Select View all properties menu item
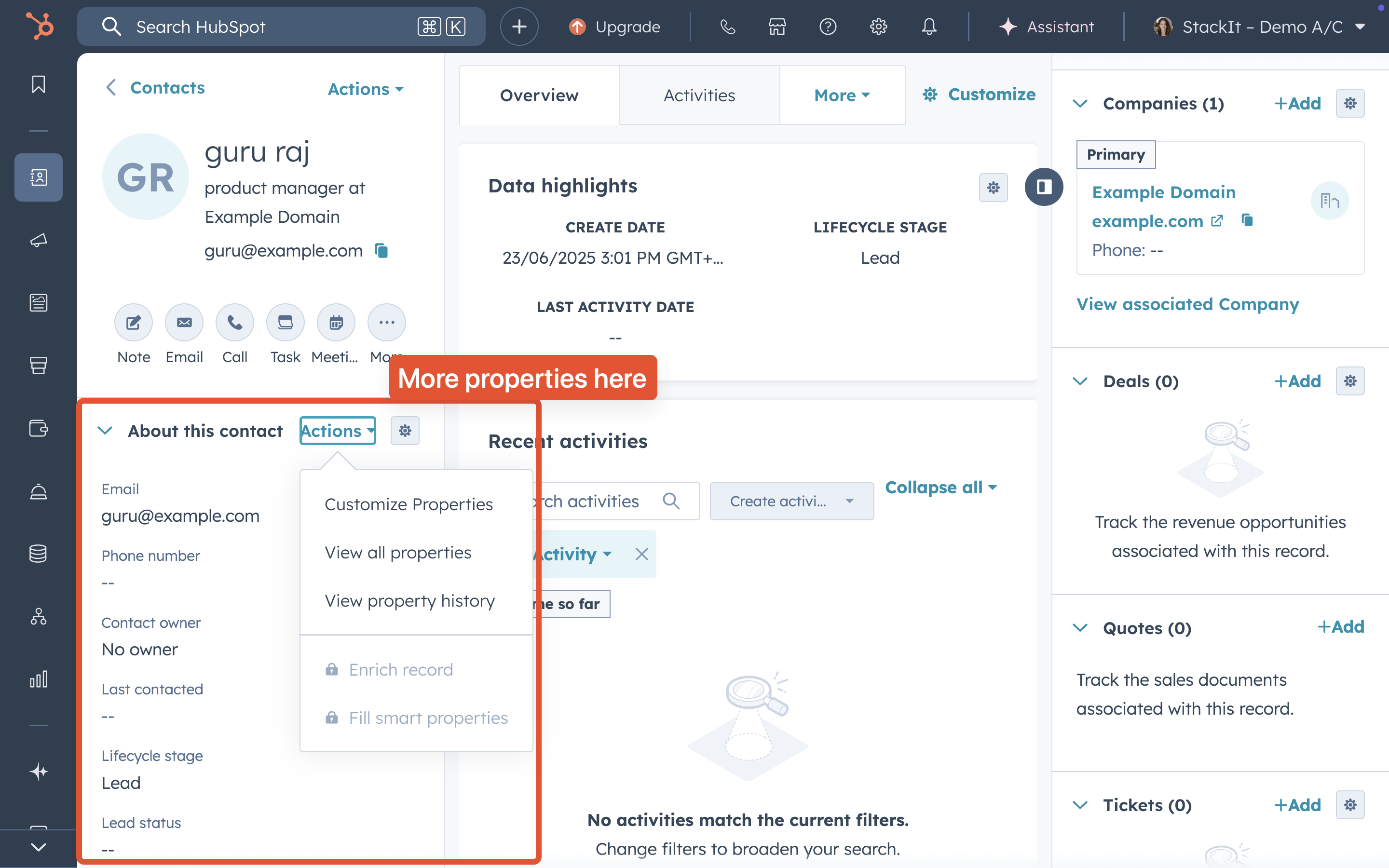 coord(398,552)
